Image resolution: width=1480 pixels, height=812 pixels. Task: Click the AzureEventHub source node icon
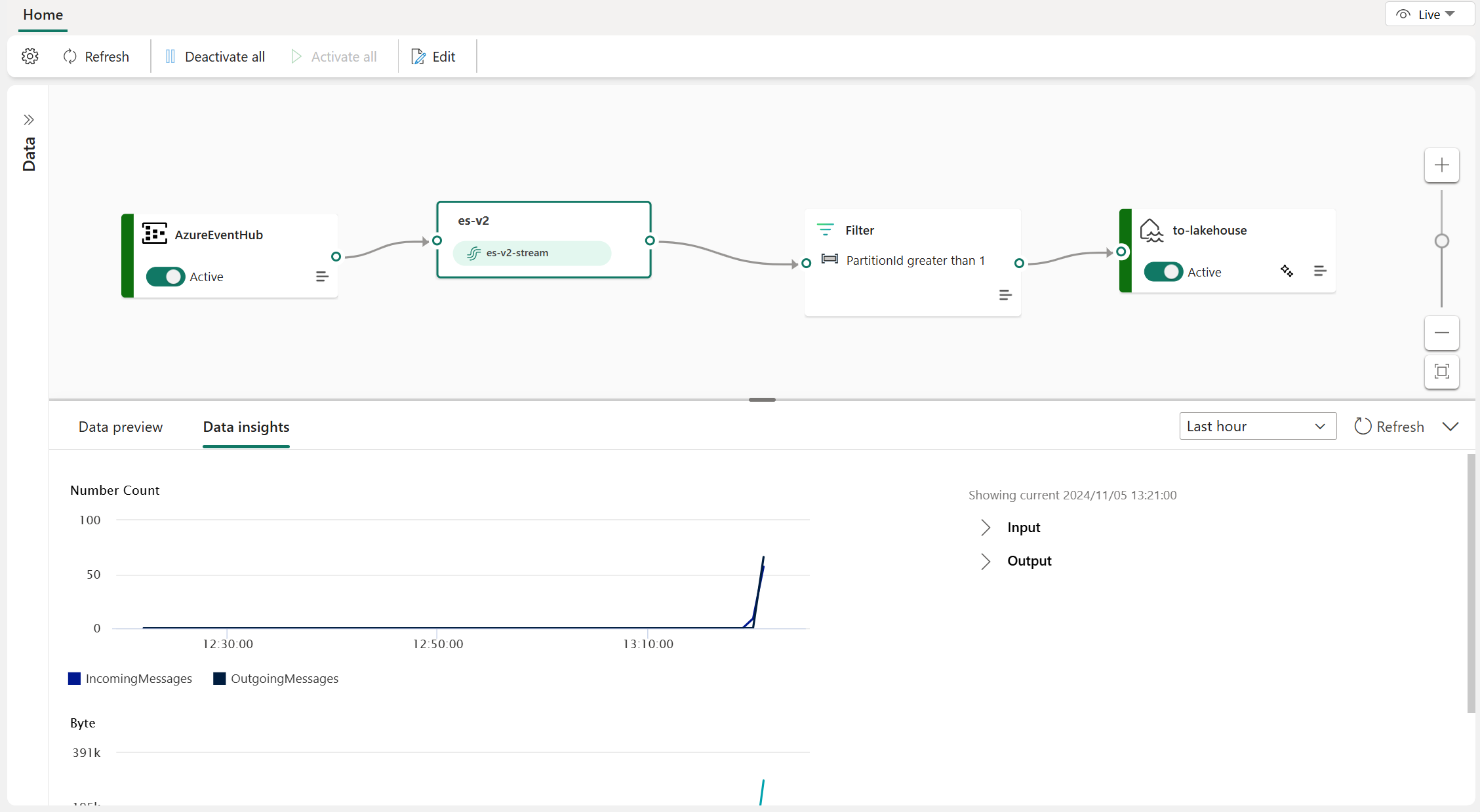coord(154,233)
